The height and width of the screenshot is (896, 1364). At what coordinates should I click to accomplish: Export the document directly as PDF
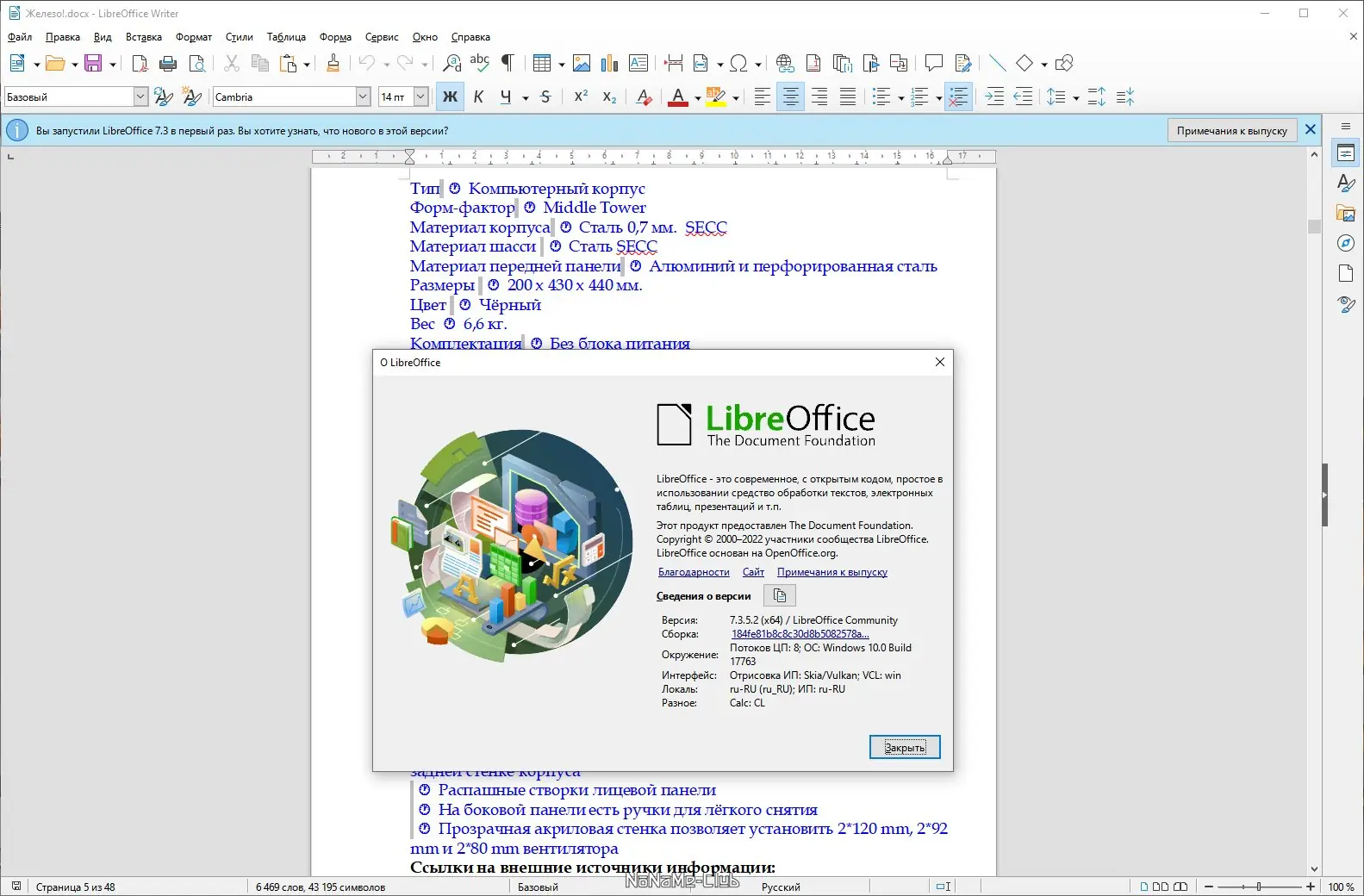pyautogui.click(x=140, y=63)
